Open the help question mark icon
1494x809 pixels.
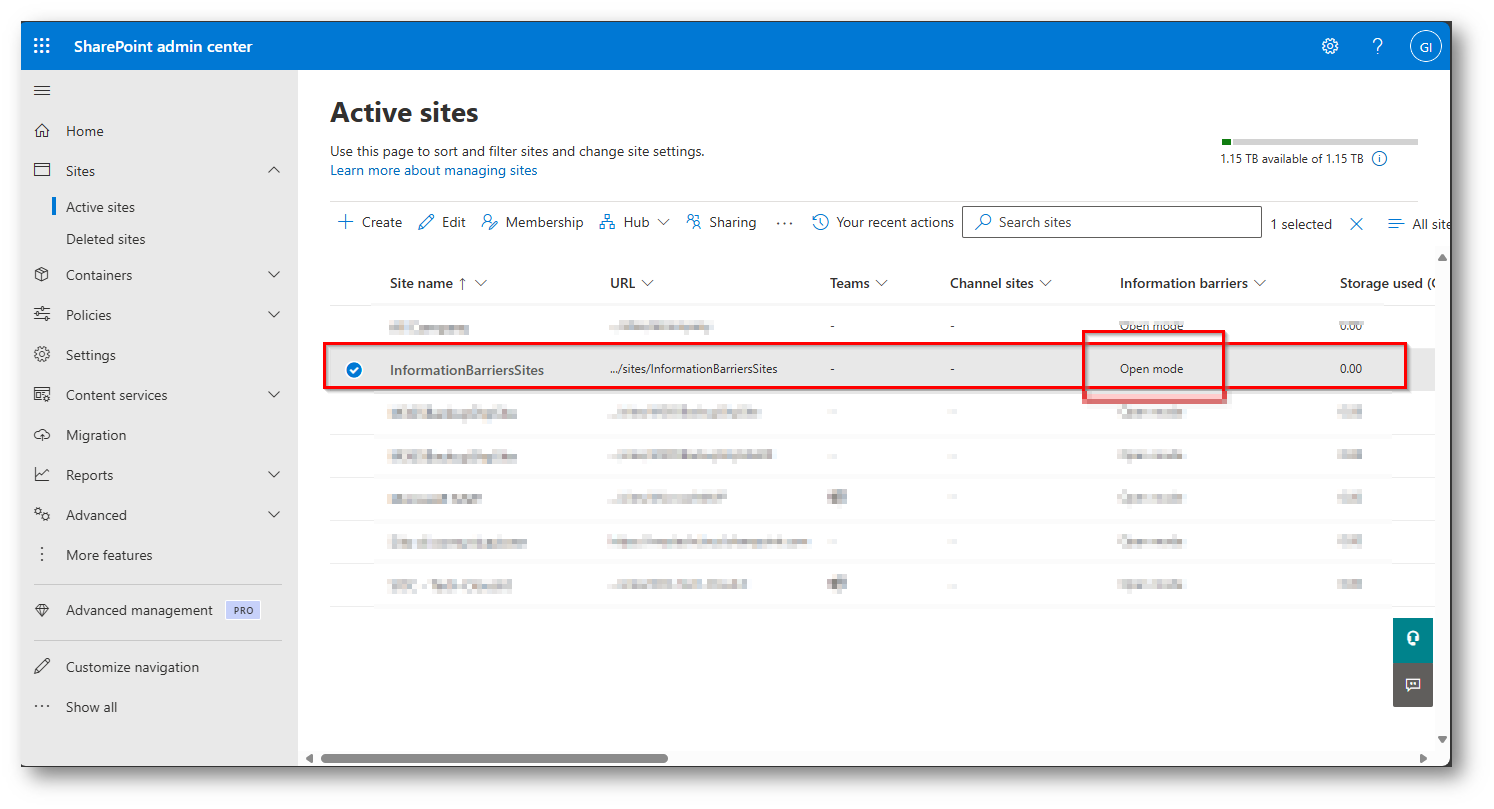(x=1378, y=46)
